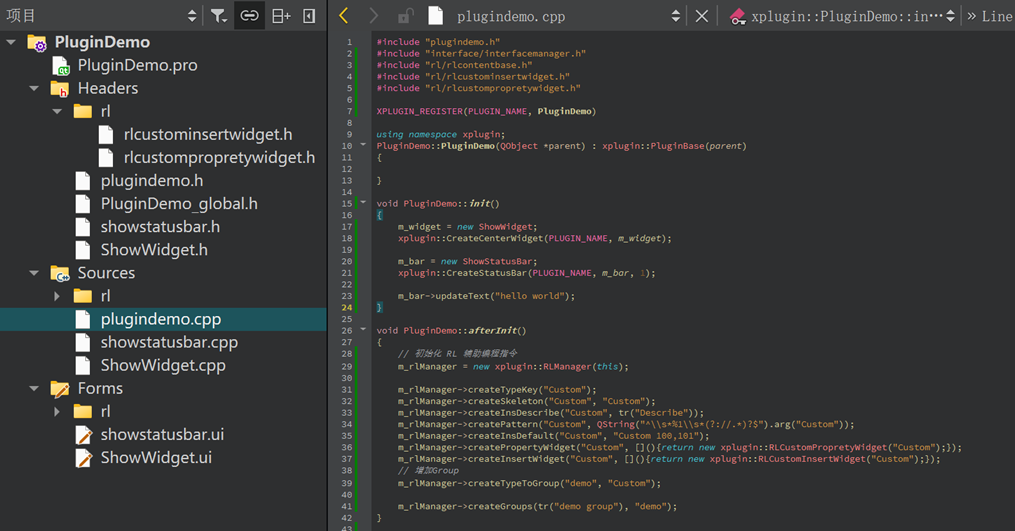Fold the PluginDemo::init function at line 15
The width and height of the screenshot is (1015, 531).
tap(363, 203)
